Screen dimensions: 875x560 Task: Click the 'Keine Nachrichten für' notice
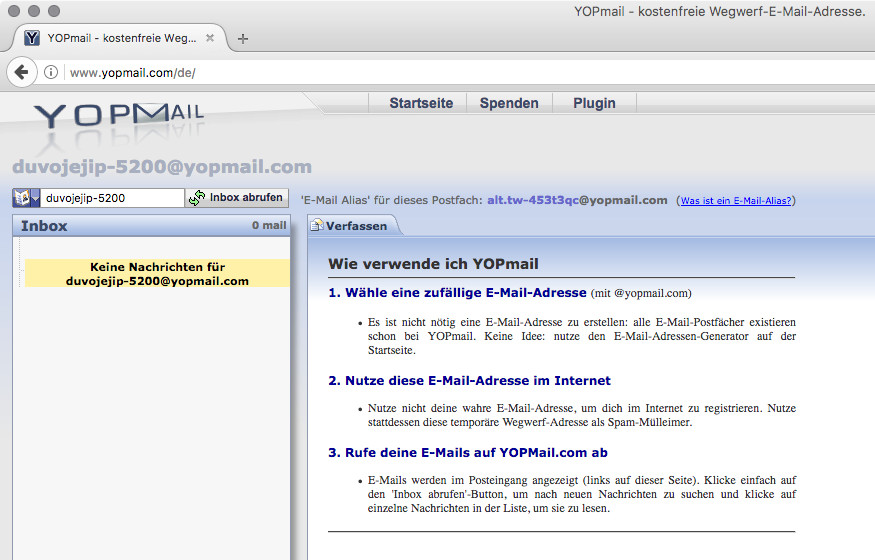point(157,273)
